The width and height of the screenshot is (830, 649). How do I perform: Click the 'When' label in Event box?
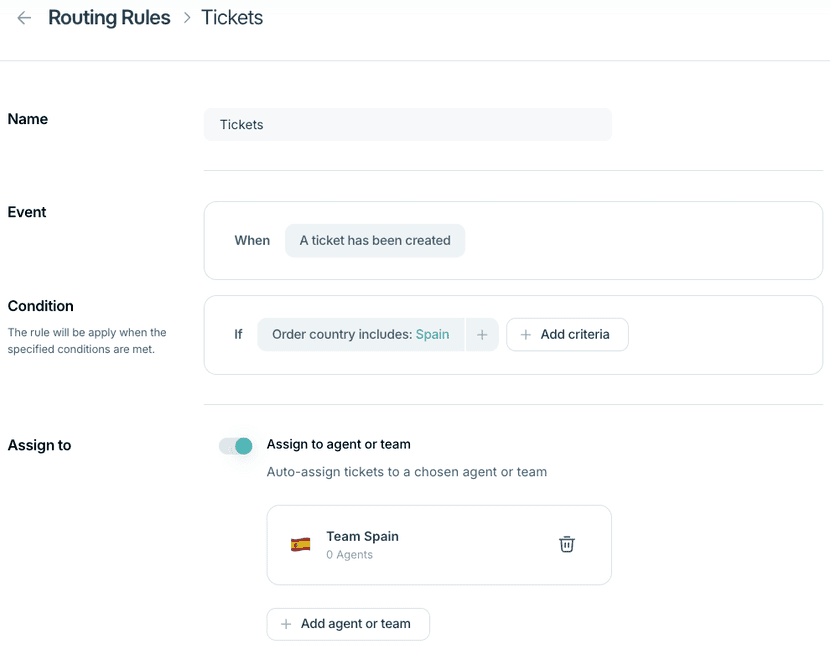pyautogui.click(x=252, y=240)
